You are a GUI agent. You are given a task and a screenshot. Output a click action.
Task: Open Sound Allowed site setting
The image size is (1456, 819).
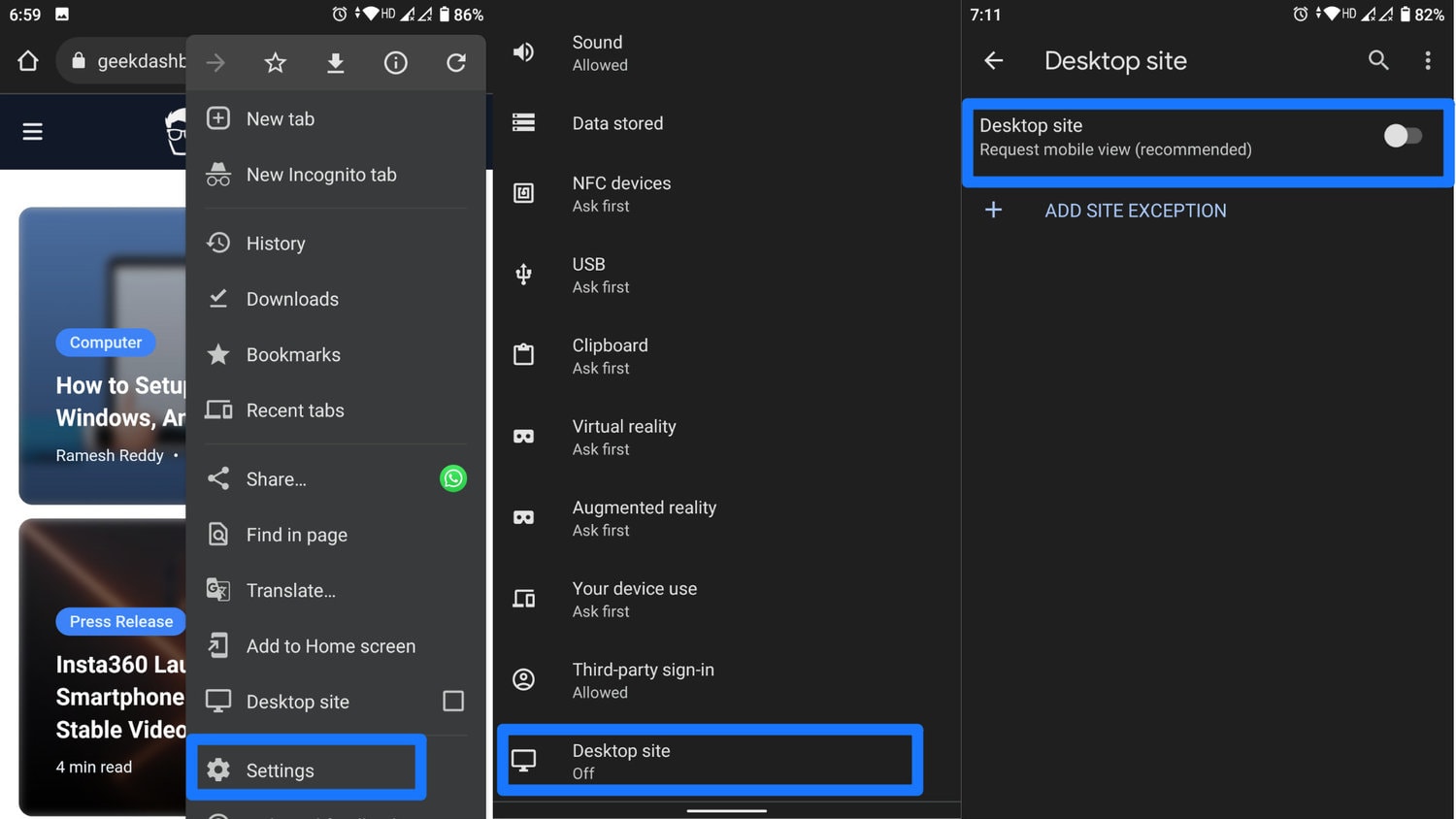727,52
